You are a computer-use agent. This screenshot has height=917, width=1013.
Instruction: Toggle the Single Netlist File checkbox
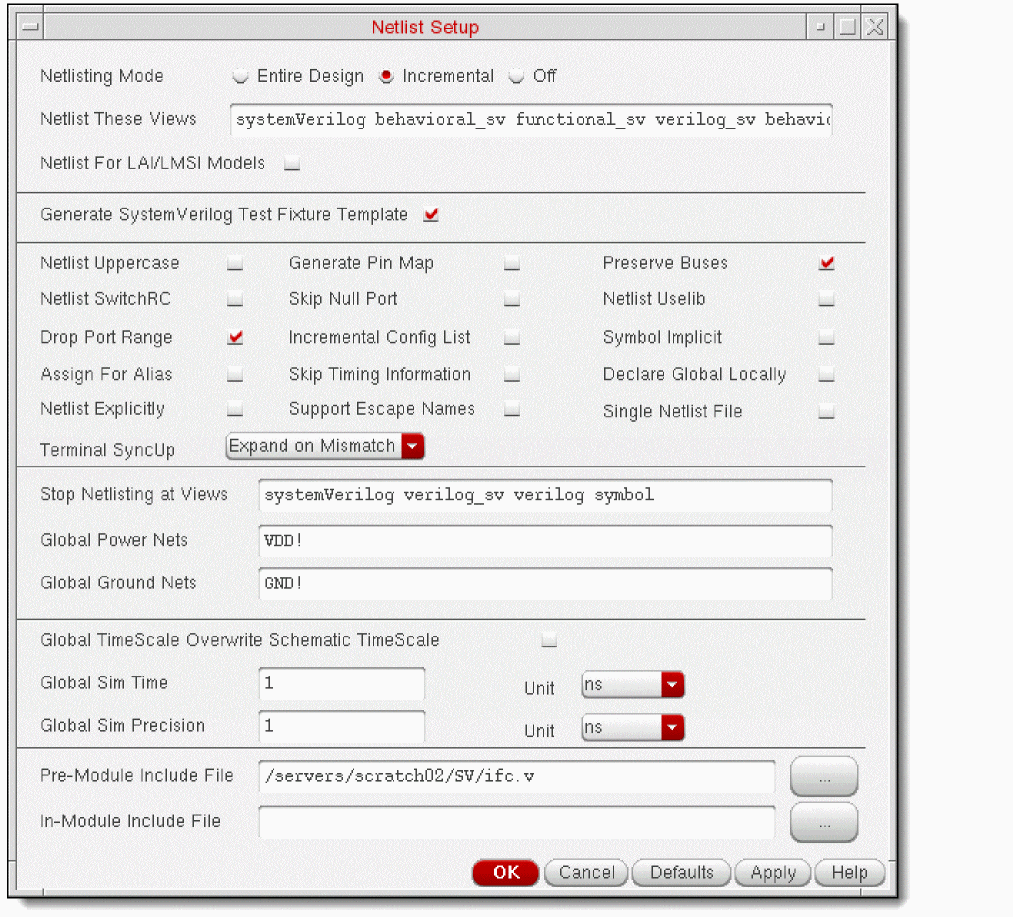(826, 411)
